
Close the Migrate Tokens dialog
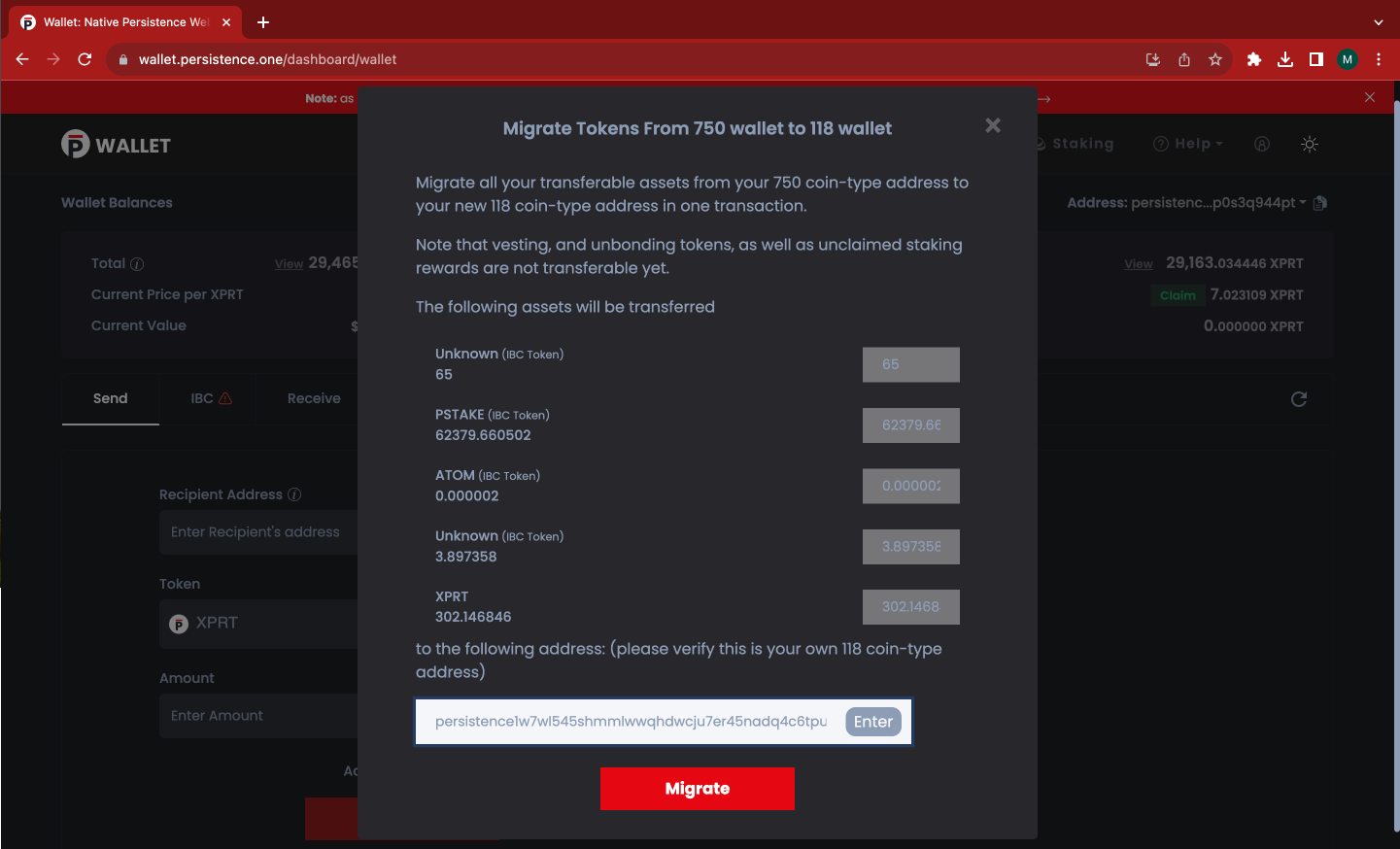coord(992,125)
